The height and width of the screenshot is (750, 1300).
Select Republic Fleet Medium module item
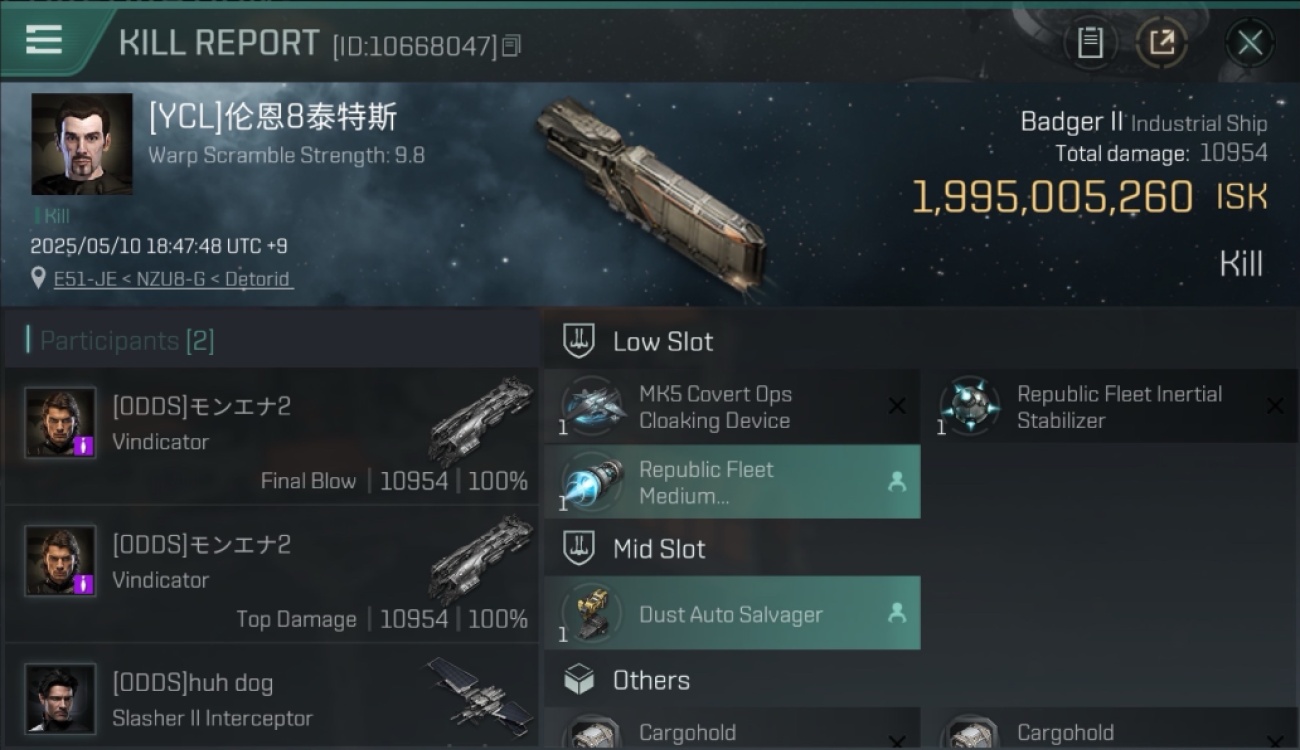point(732,482)
